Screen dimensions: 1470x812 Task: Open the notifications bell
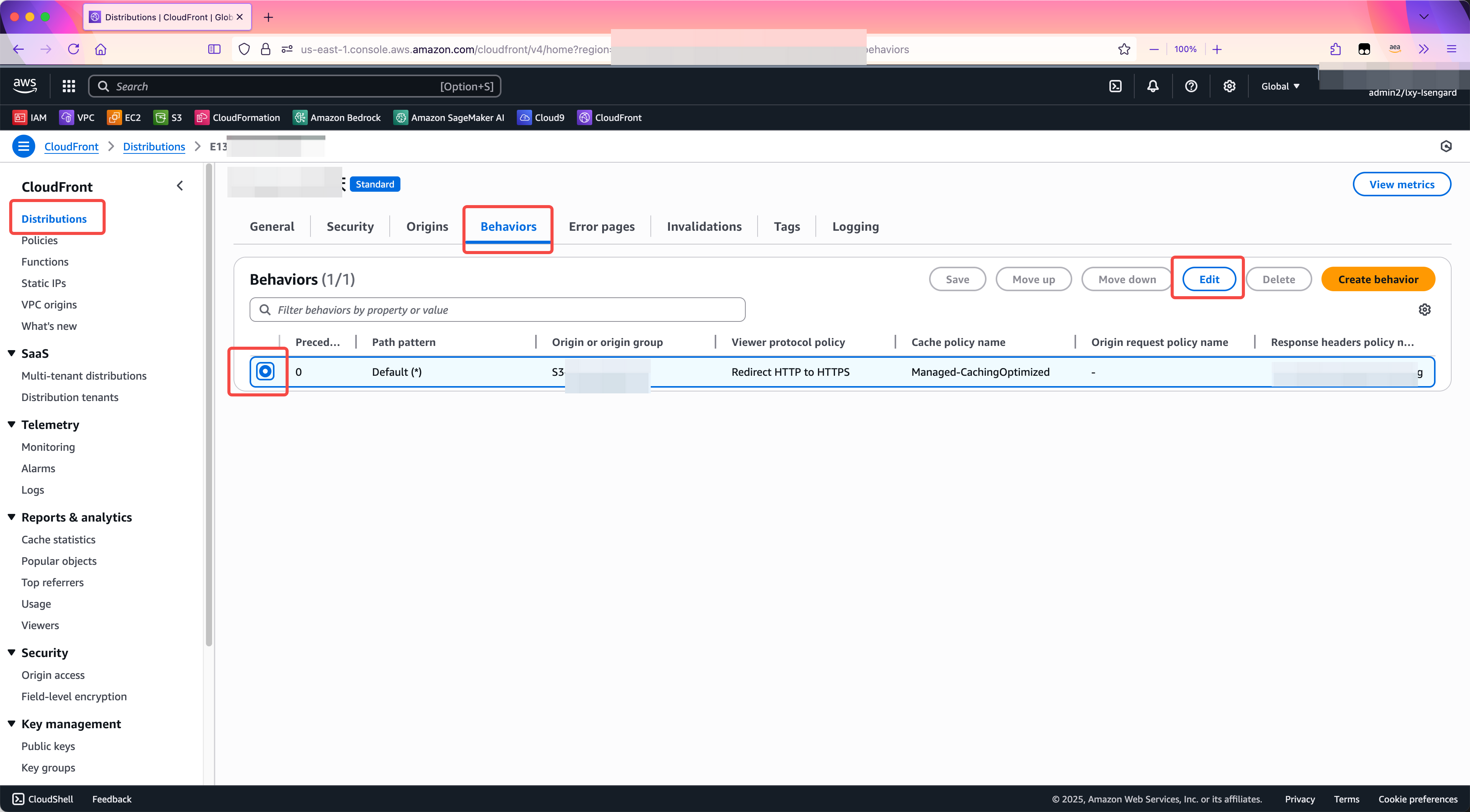click(1153, 86)
